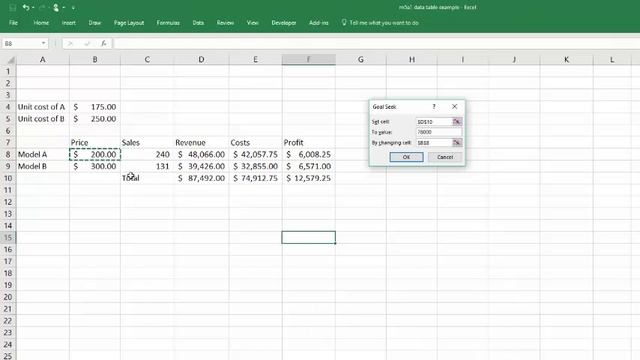
Task: Open the Developer ribbon tab
Action: coord(284,23)
